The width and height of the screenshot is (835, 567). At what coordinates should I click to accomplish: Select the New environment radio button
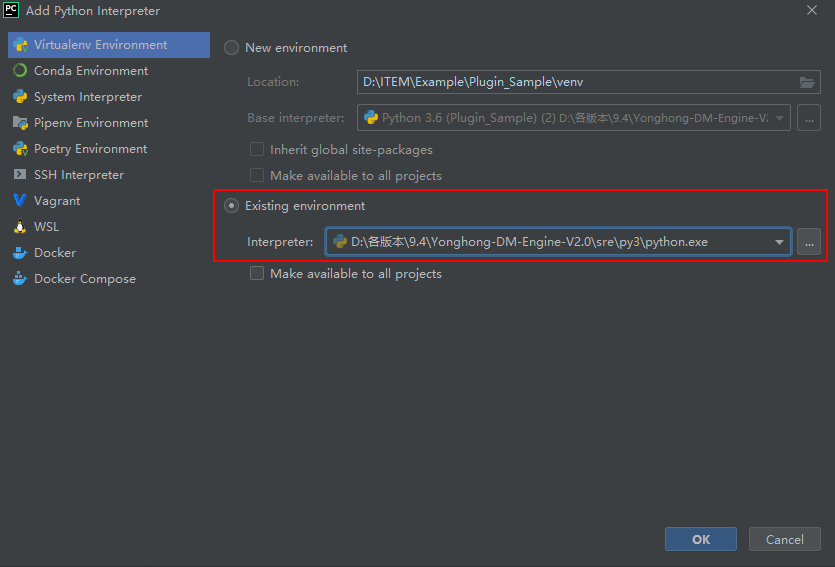pos(232,48)
